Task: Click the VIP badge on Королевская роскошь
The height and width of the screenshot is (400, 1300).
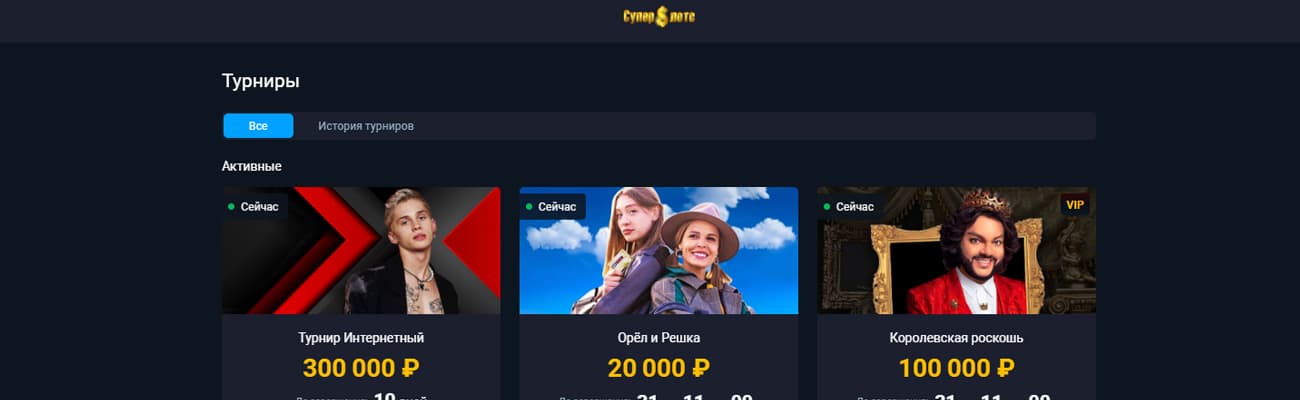Action: pos(1075,205)
